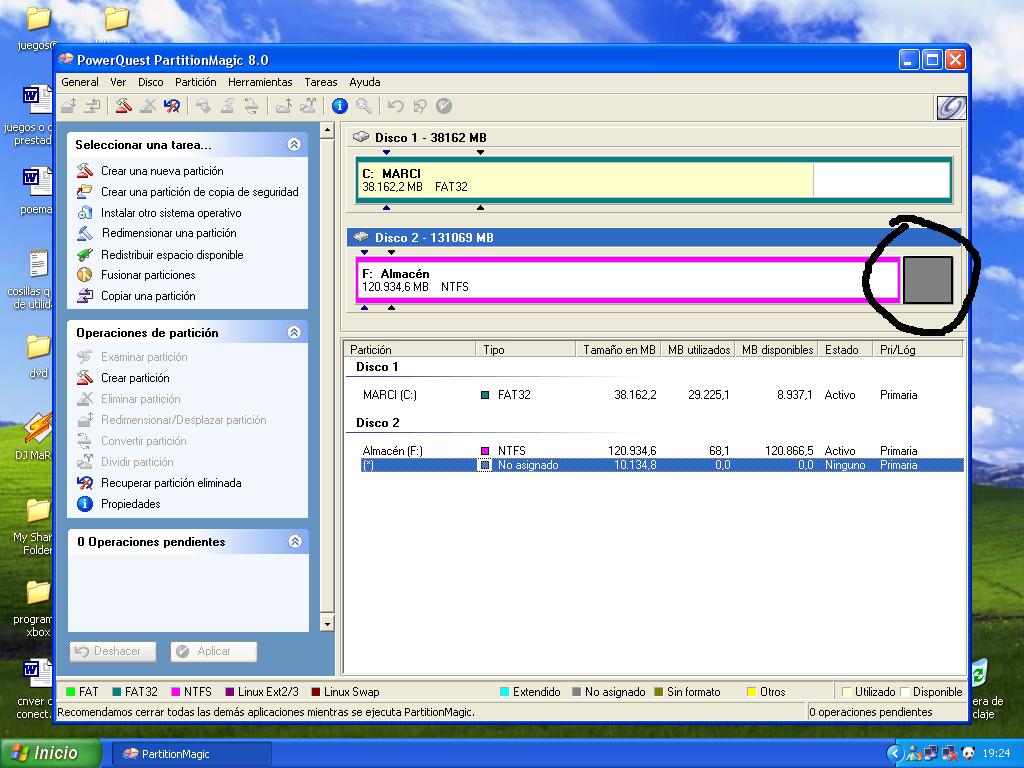Sort by the 'Tamaño en MB' column header
1024x768 pixels.
click(618, 350)
